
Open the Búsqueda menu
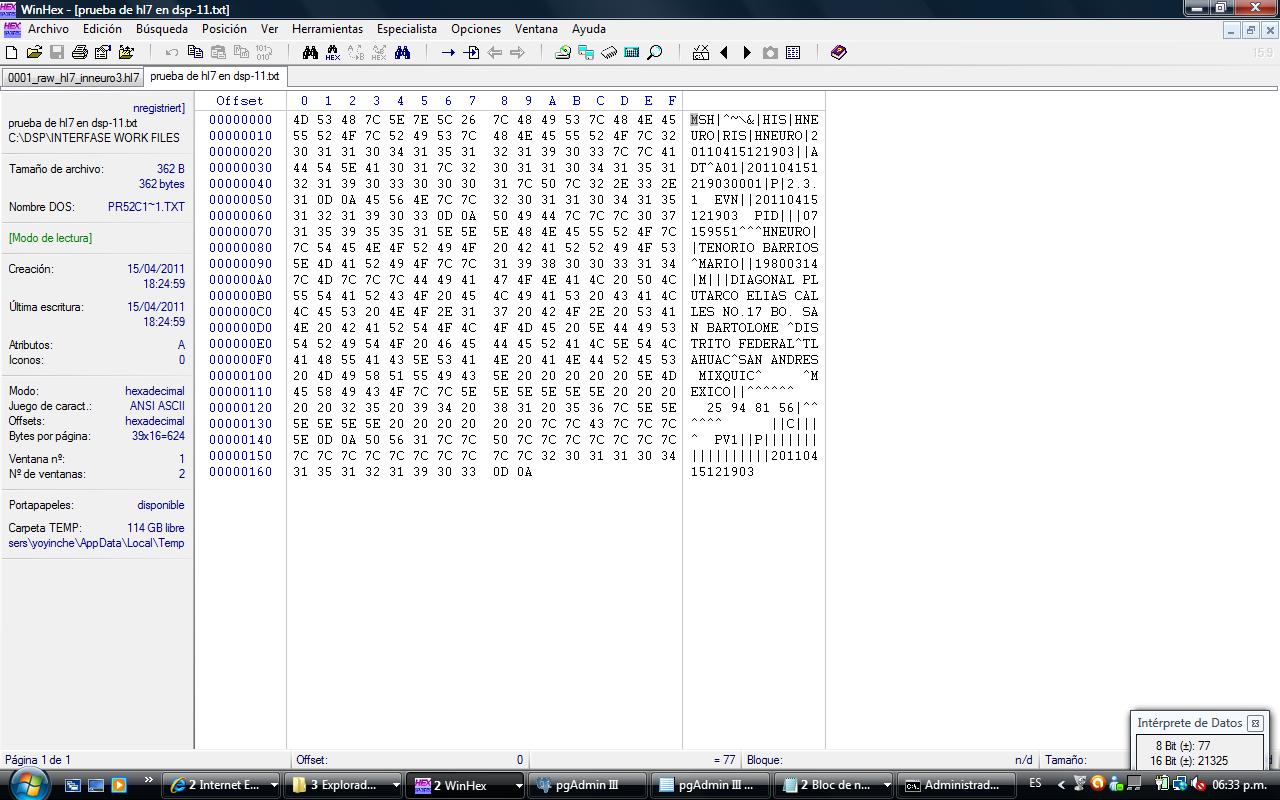162,29
